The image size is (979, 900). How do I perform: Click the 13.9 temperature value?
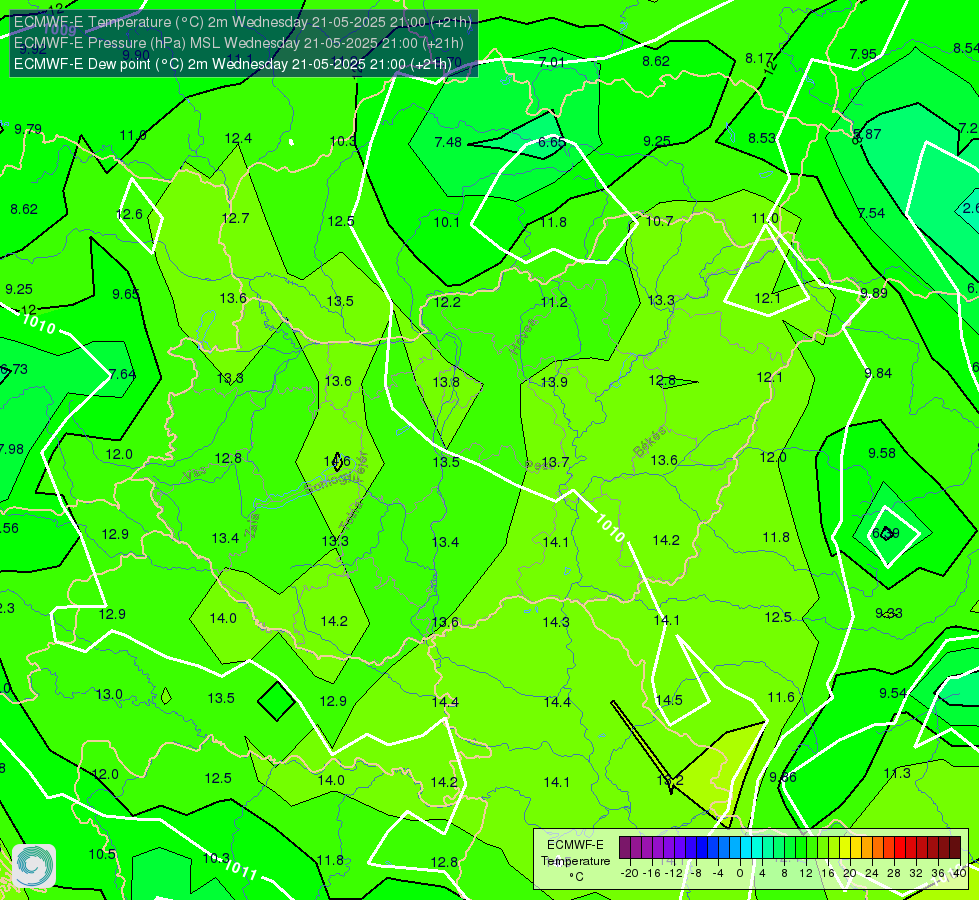click(554, 382)
